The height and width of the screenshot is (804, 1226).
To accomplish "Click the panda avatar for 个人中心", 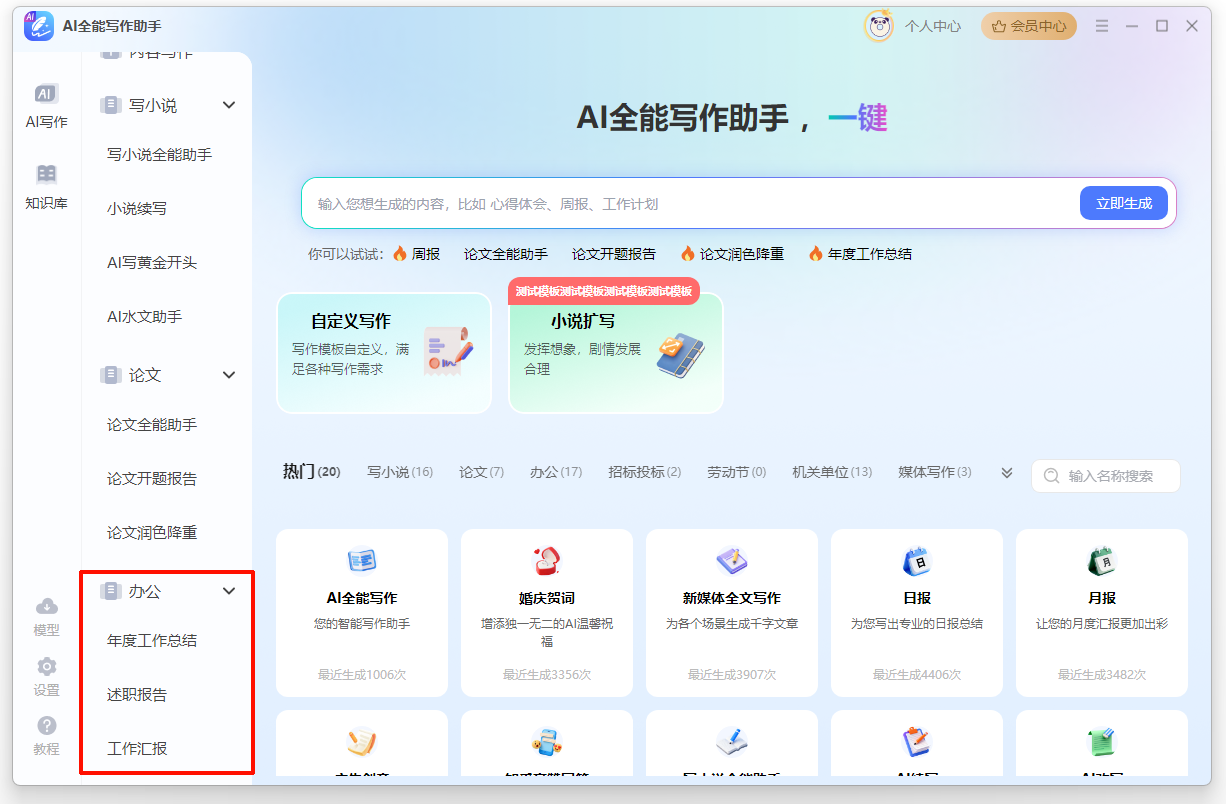I will [879, 26].
